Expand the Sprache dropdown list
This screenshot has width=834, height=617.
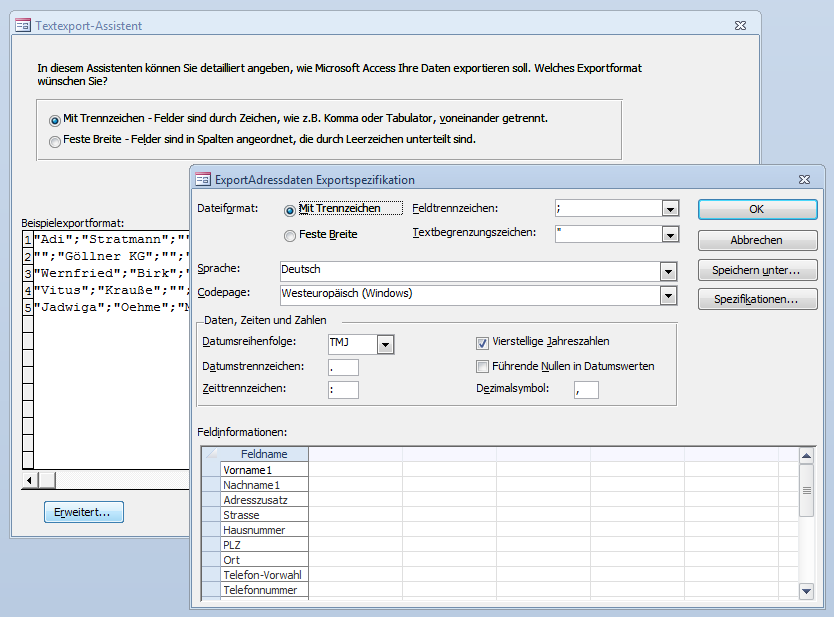click(668, 271)
